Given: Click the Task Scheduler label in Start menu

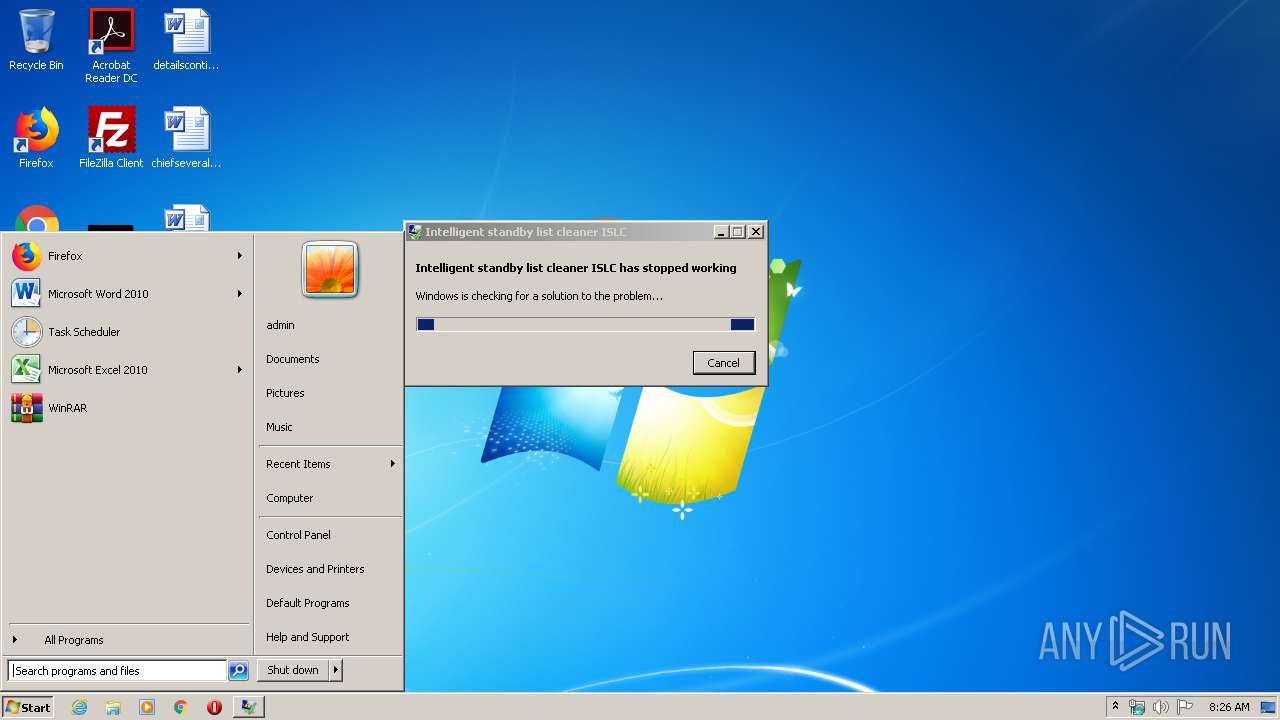Looking at the screenshot, I should click(84, 332).
